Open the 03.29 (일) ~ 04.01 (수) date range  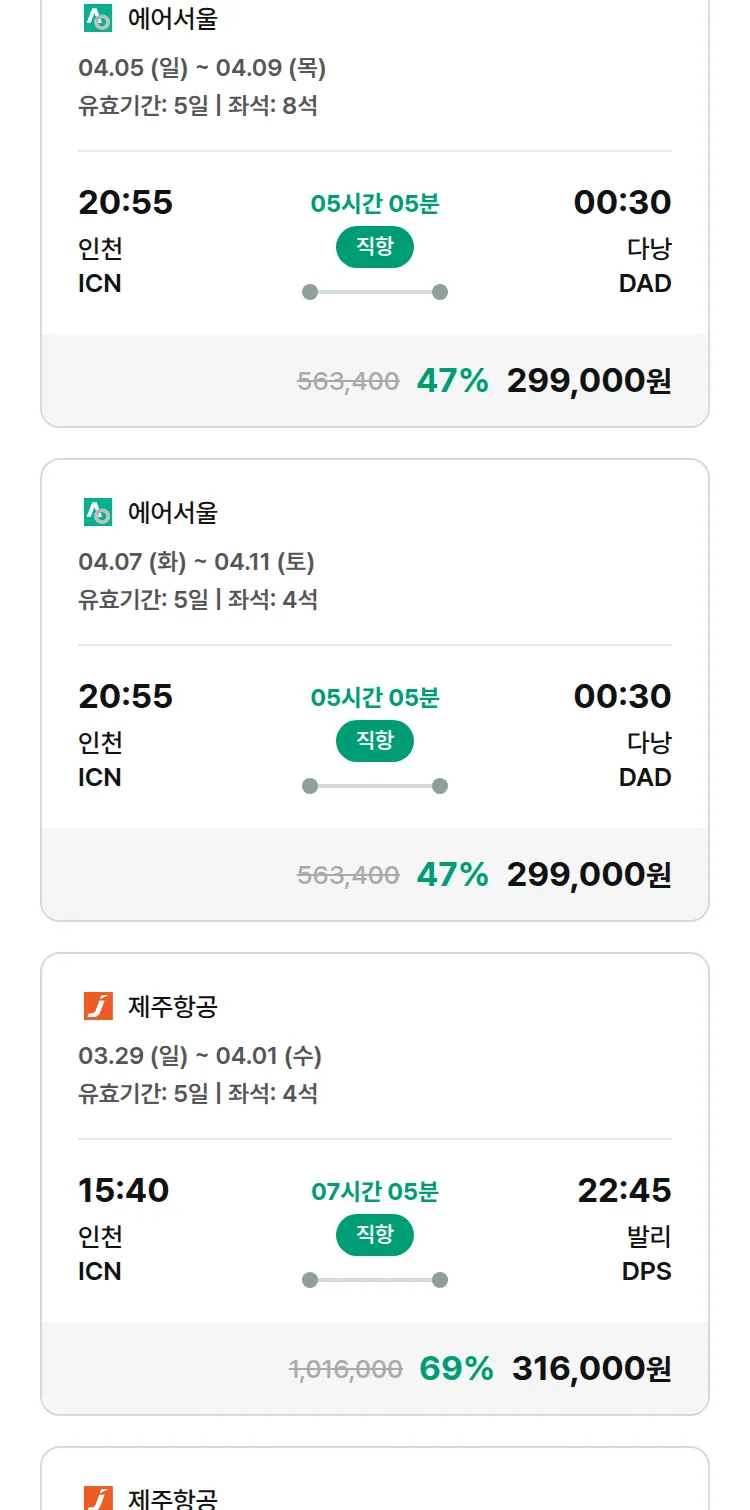200,1056
